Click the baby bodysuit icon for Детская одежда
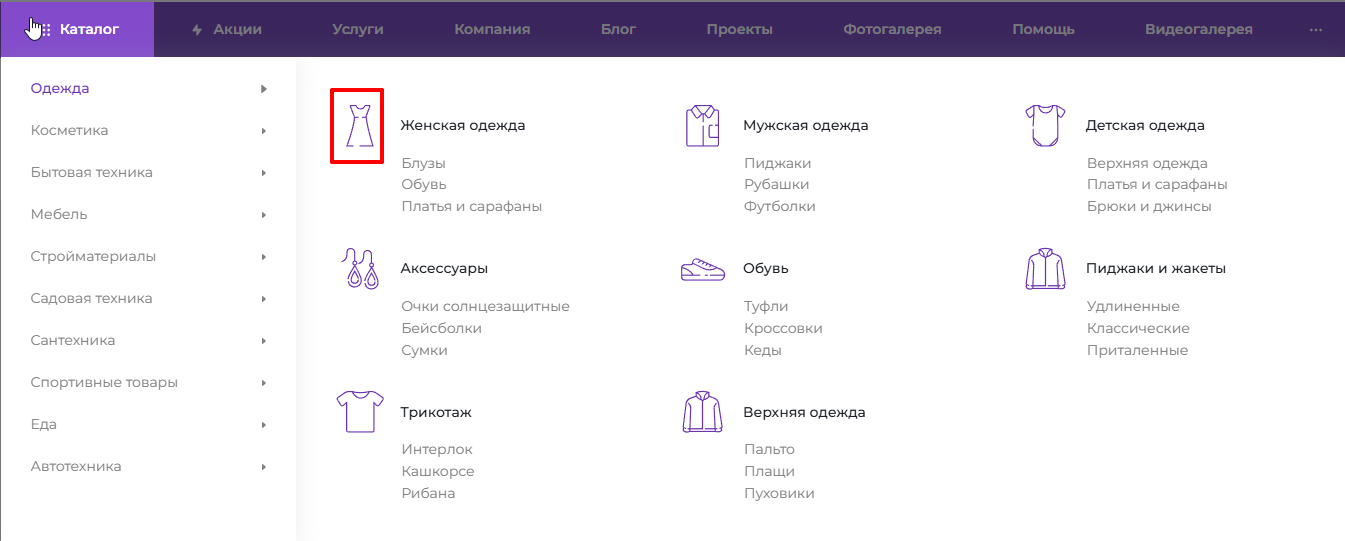The image size is (1345, 541). (1045, 126)
